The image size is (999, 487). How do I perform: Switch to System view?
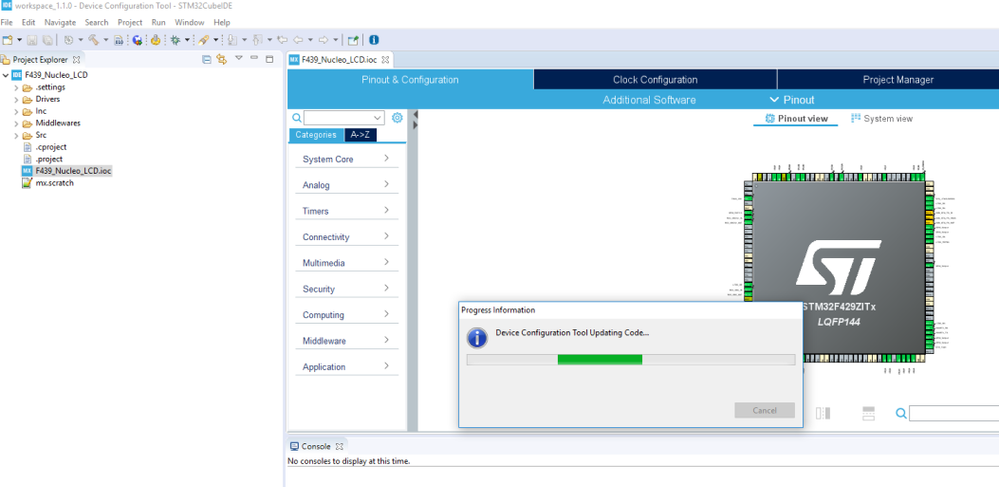882,119
